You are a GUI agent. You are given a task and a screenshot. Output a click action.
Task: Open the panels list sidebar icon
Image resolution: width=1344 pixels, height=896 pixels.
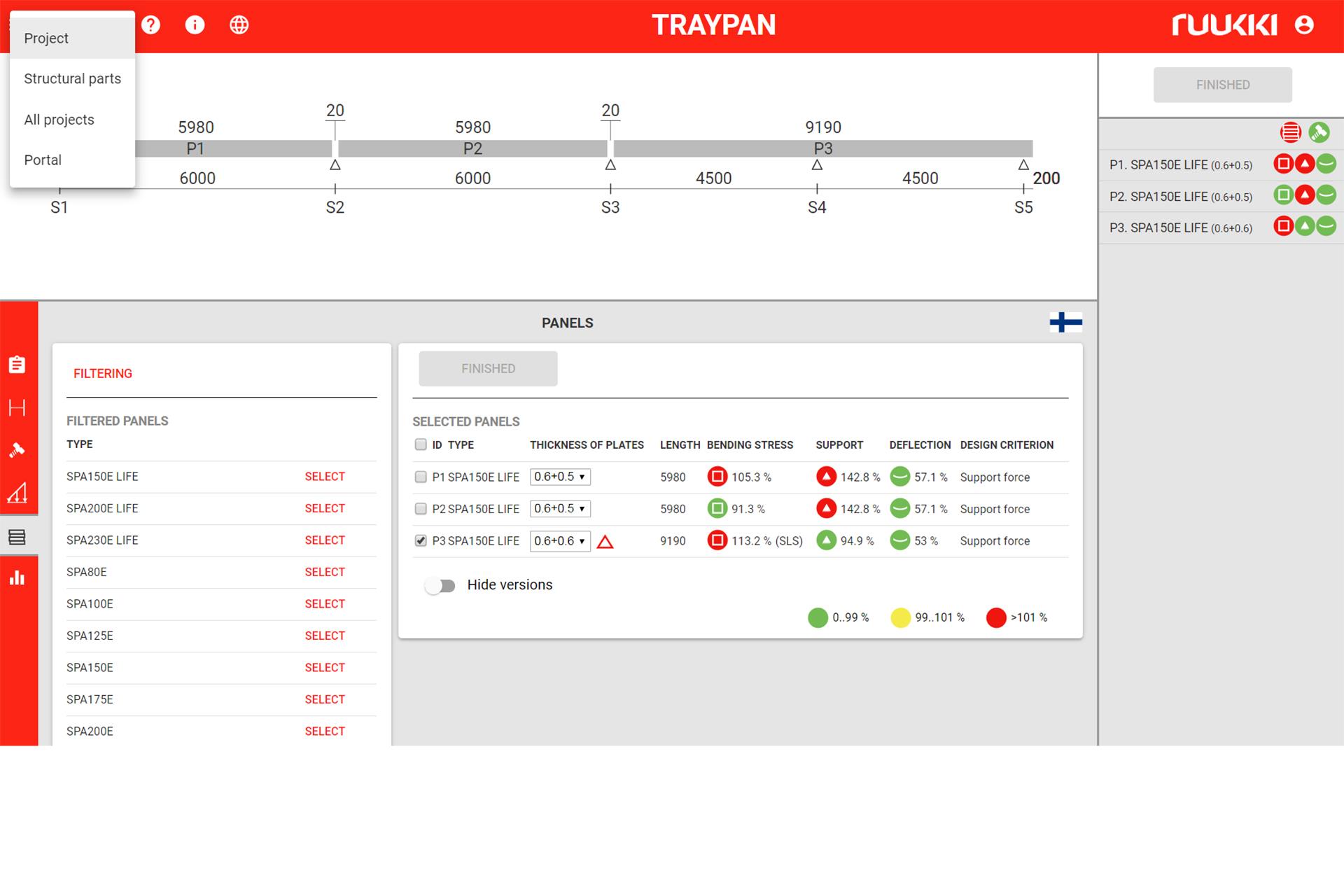pyautogui.click(x=17, y=537)
